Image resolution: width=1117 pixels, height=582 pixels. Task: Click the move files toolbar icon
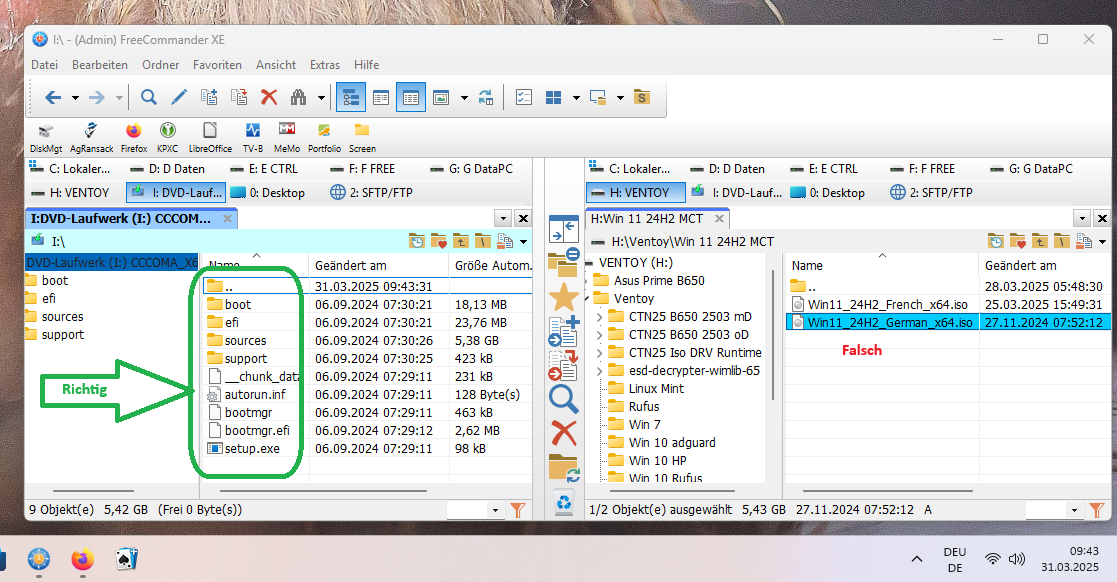tap(239, 98)
